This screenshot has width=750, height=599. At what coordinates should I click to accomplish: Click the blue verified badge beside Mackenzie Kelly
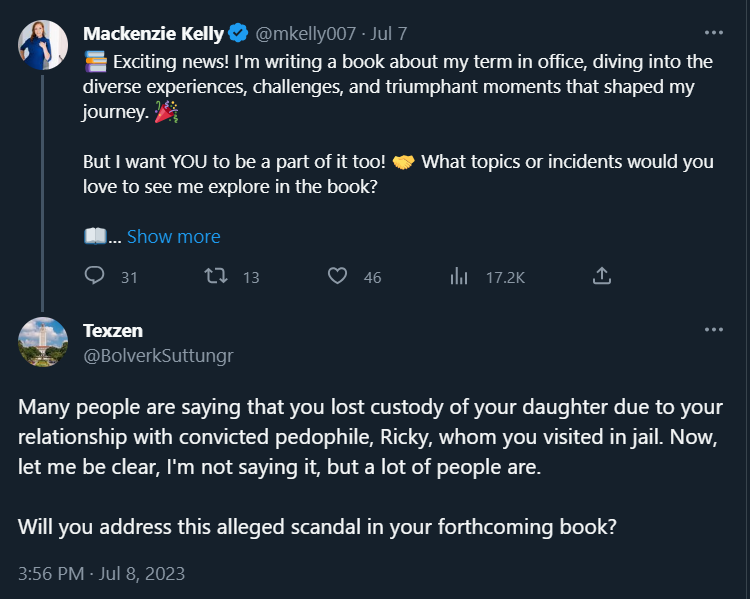(238, 34)
